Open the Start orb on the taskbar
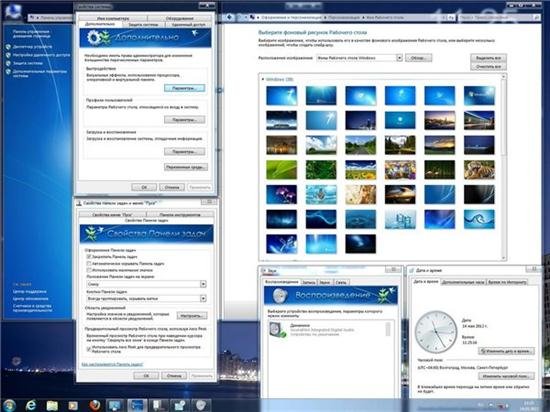The width and height of the screenshot is (550, 412). [x=9, y=405]
